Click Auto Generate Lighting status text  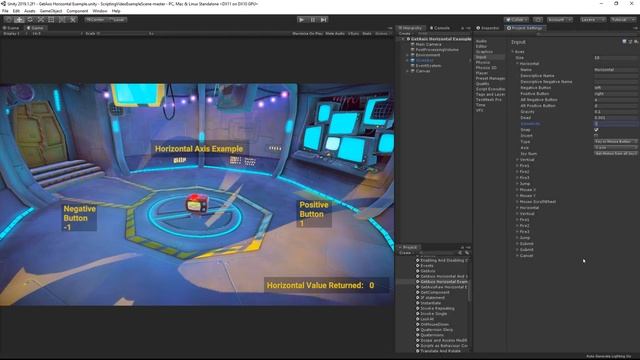pyautogui.click(x=609, y=356)
